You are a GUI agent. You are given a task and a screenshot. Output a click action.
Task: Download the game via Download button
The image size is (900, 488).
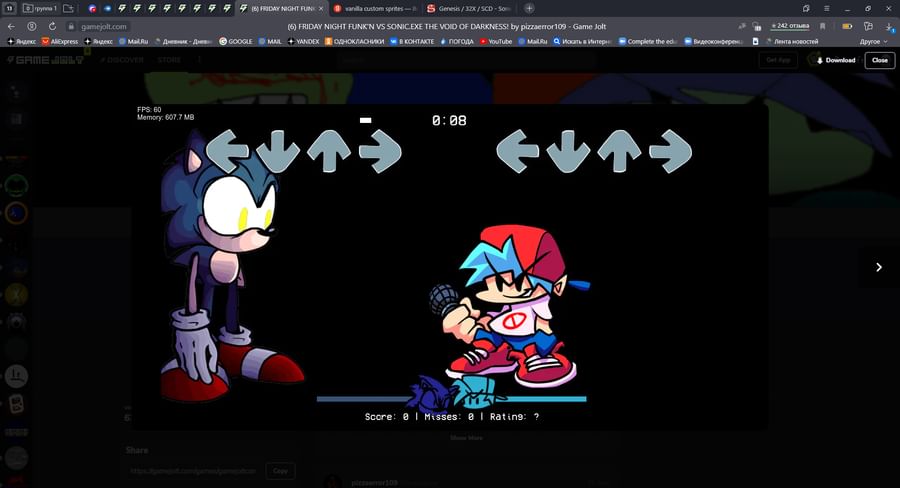(x=836, y=60)
